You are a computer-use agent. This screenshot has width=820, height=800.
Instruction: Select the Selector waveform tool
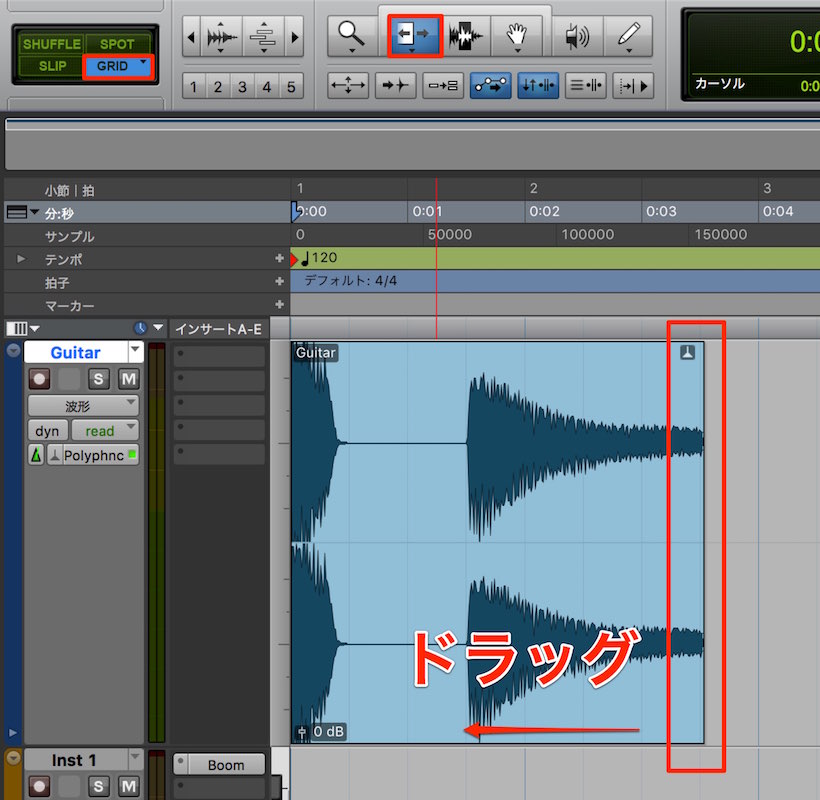[465, 36]
